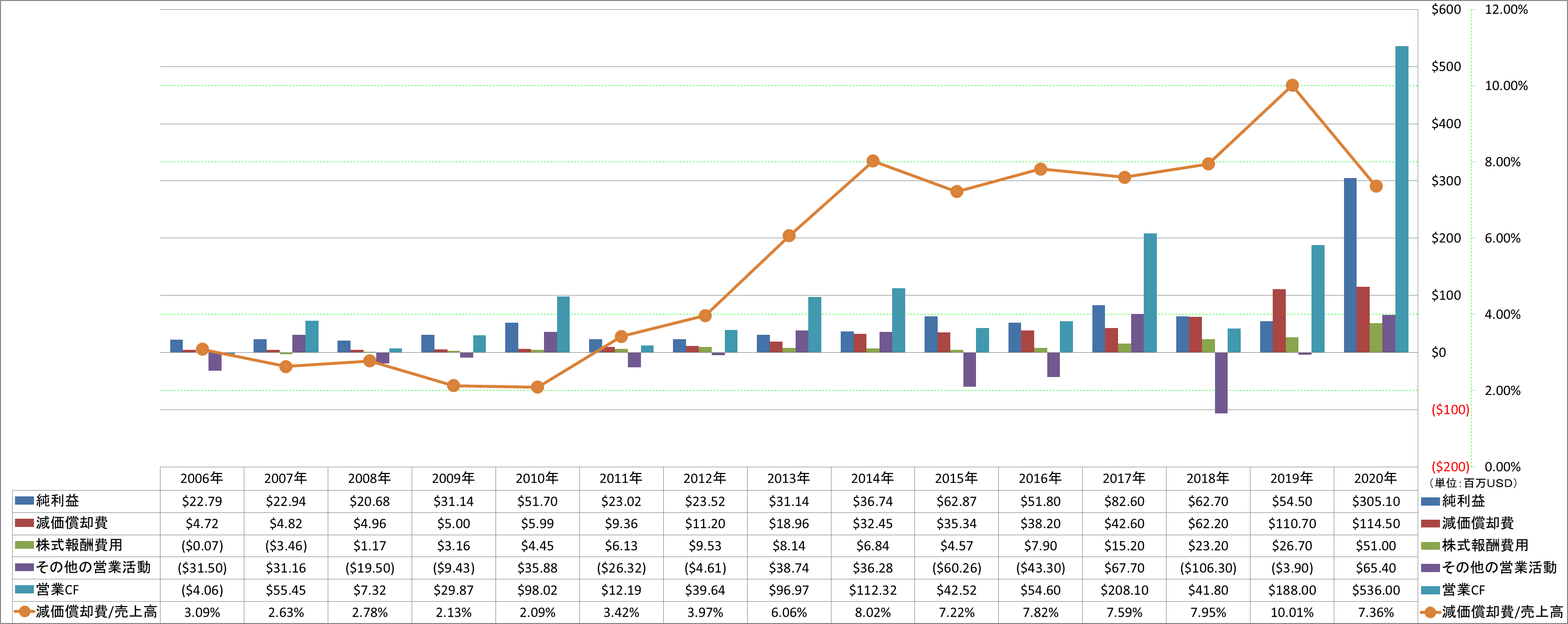Click the 2006年 column header
The image size is (1568, 624).
click(202, 478)
